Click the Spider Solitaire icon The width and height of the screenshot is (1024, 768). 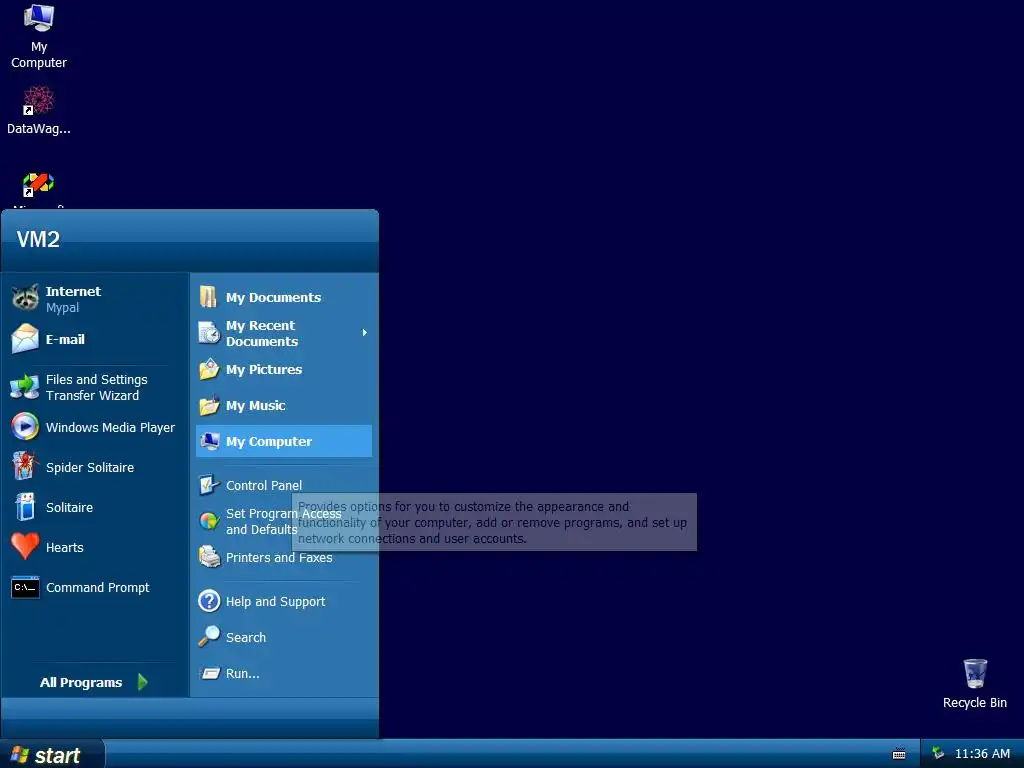[25, 467]
